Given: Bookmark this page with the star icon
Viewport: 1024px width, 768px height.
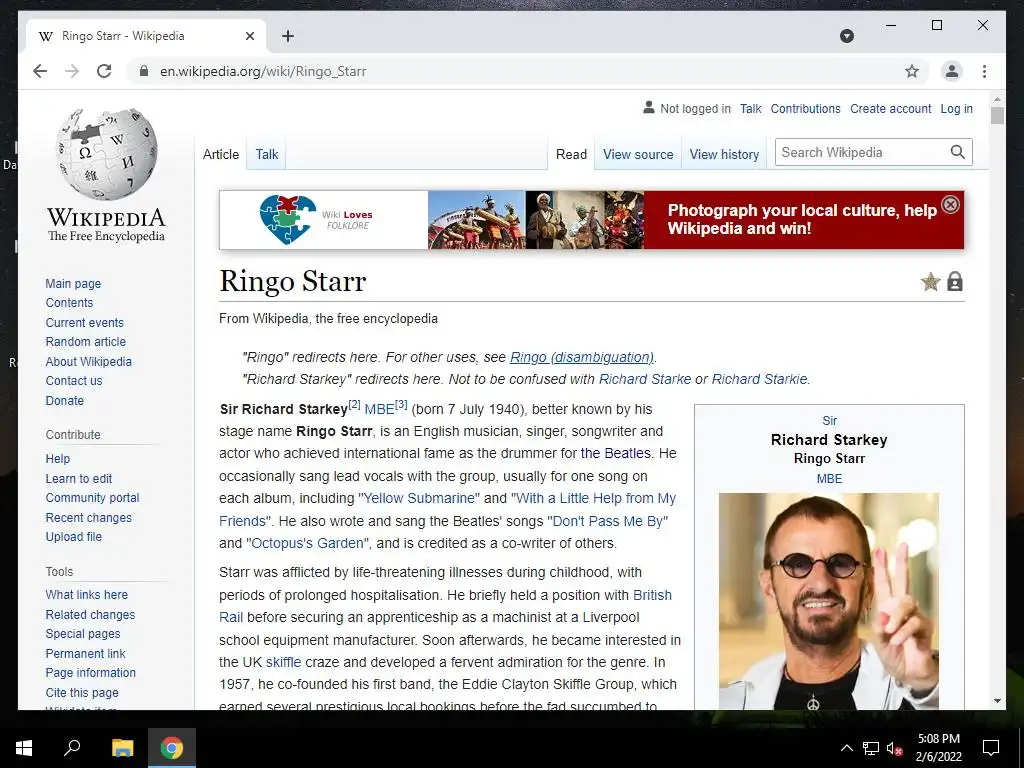Looking at the screenshot, I should [912, 71].
